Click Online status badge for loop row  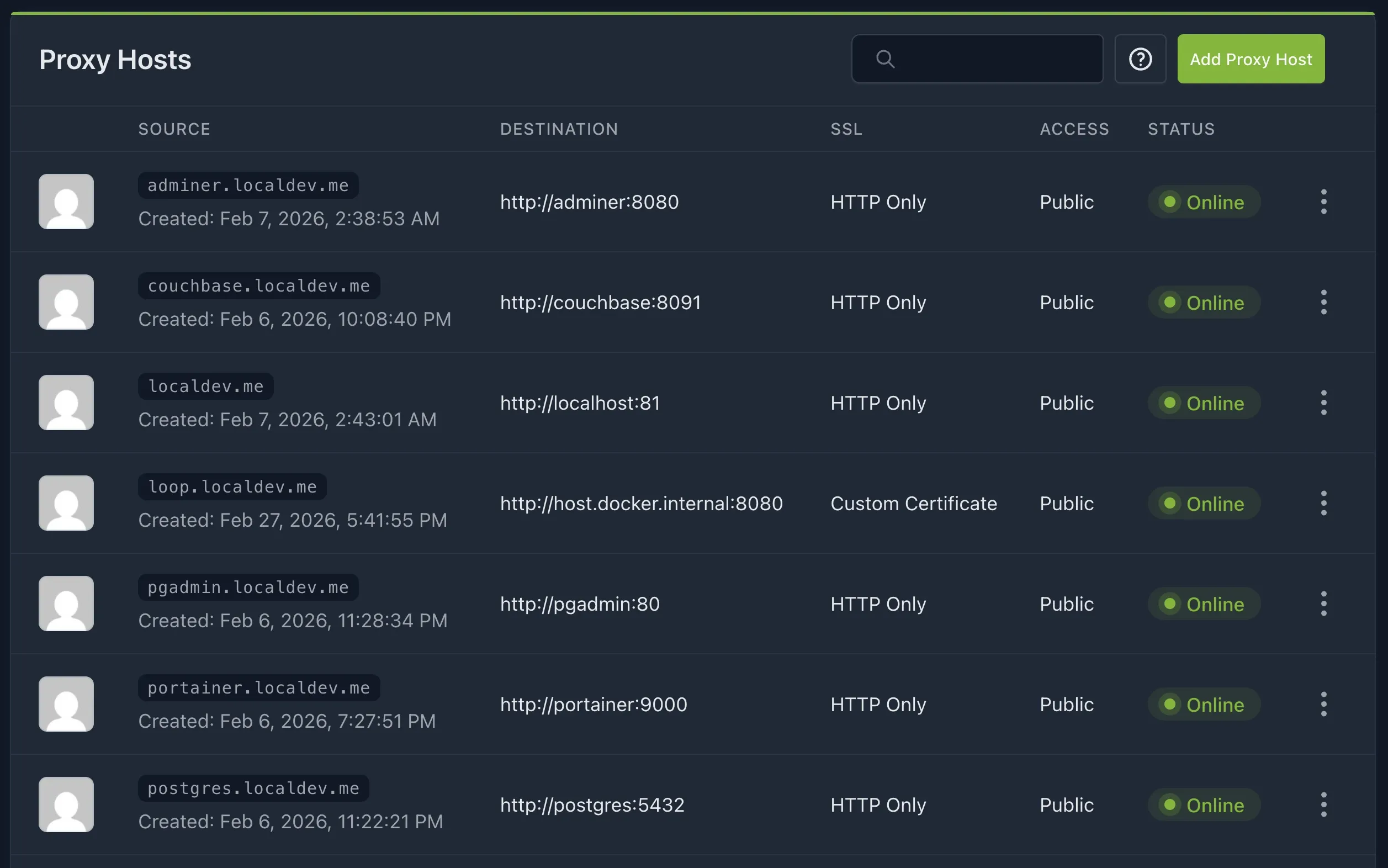click(x=1204, y=504)
